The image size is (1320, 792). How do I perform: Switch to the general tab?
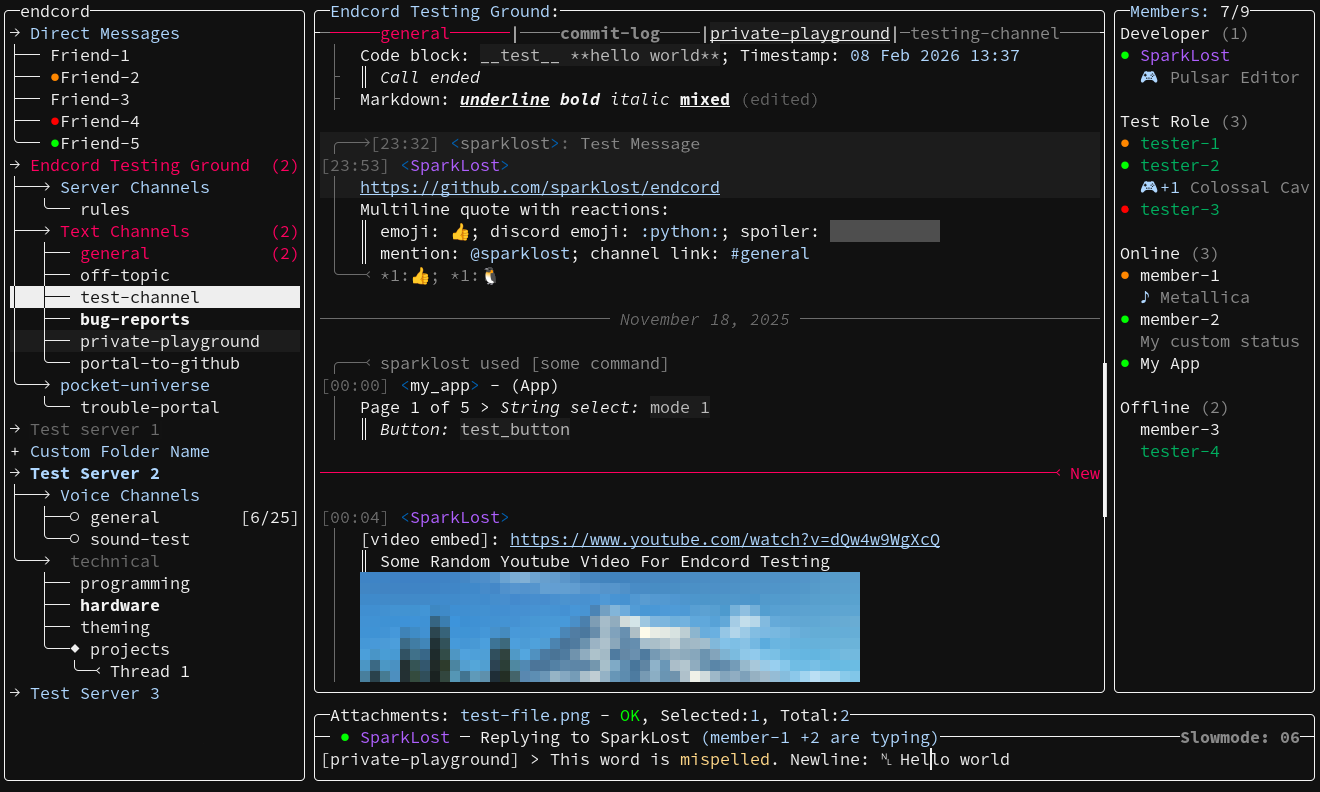415,33
